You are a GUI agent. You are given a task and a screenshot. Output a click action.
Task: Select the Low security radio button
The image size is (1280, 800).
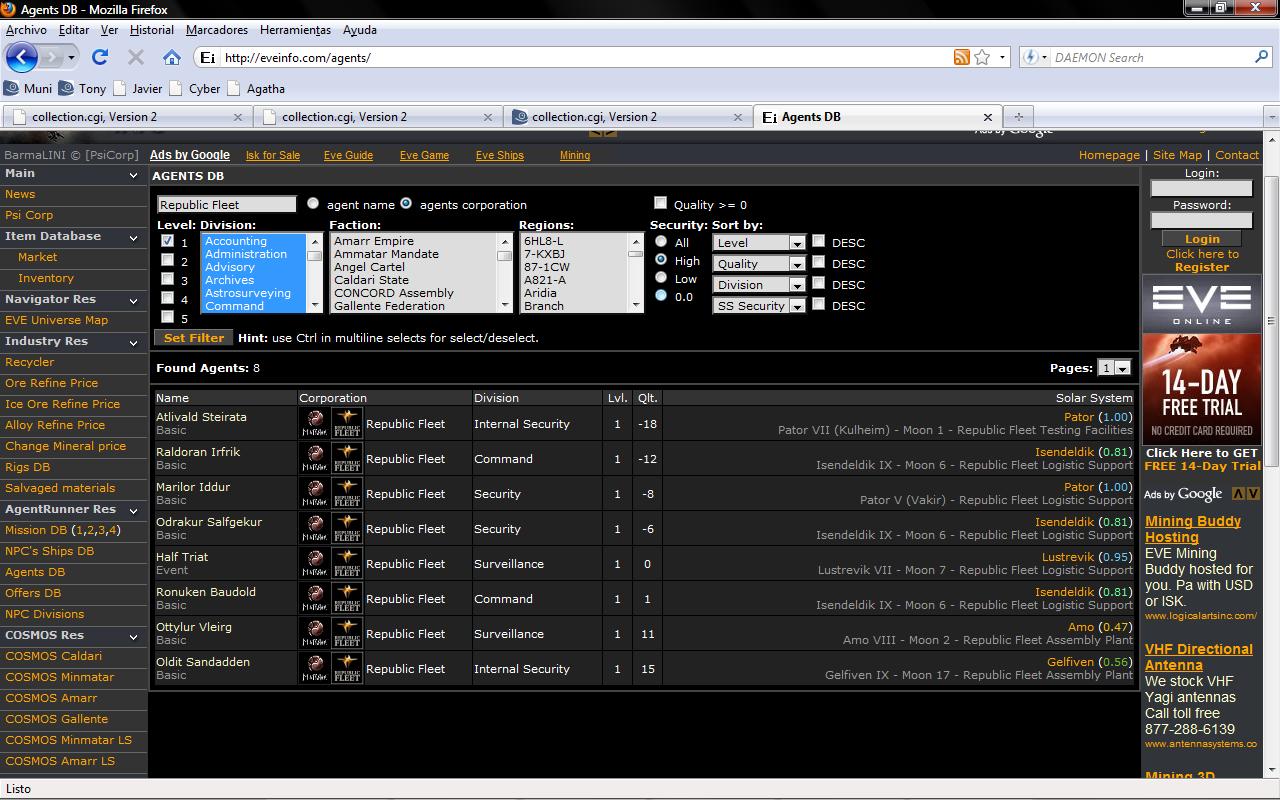pyautogui.click(x=661, y=278)
